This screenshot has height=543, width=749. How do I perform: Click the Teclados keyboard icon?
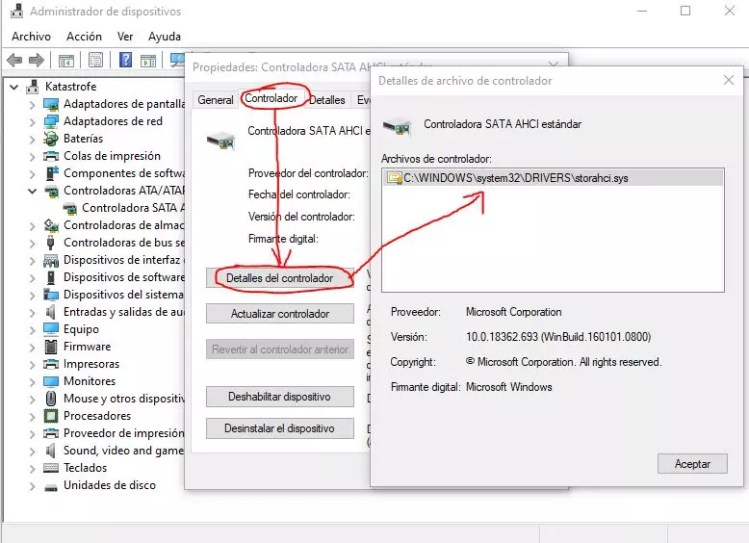tap(52, 468)
